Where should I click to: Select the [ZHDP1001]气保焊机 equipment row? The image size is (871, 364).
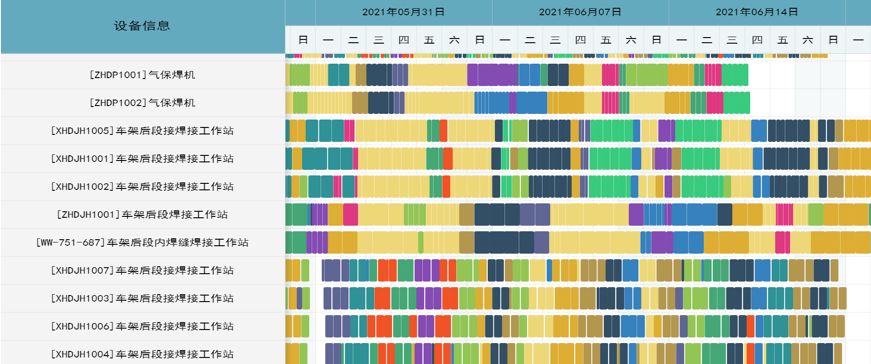coord(143,75)
